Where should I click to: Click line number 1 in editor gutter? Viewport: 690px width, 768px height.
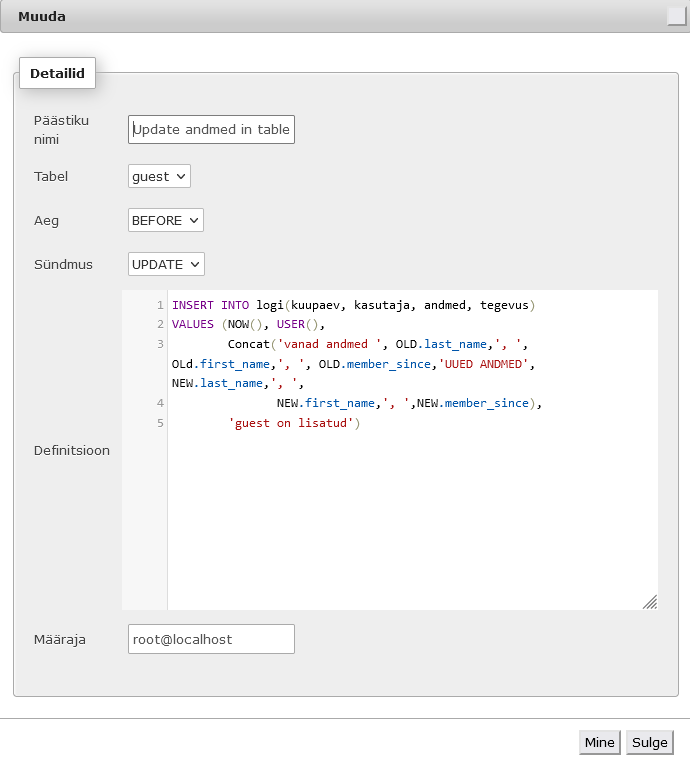tap(160, 305)
